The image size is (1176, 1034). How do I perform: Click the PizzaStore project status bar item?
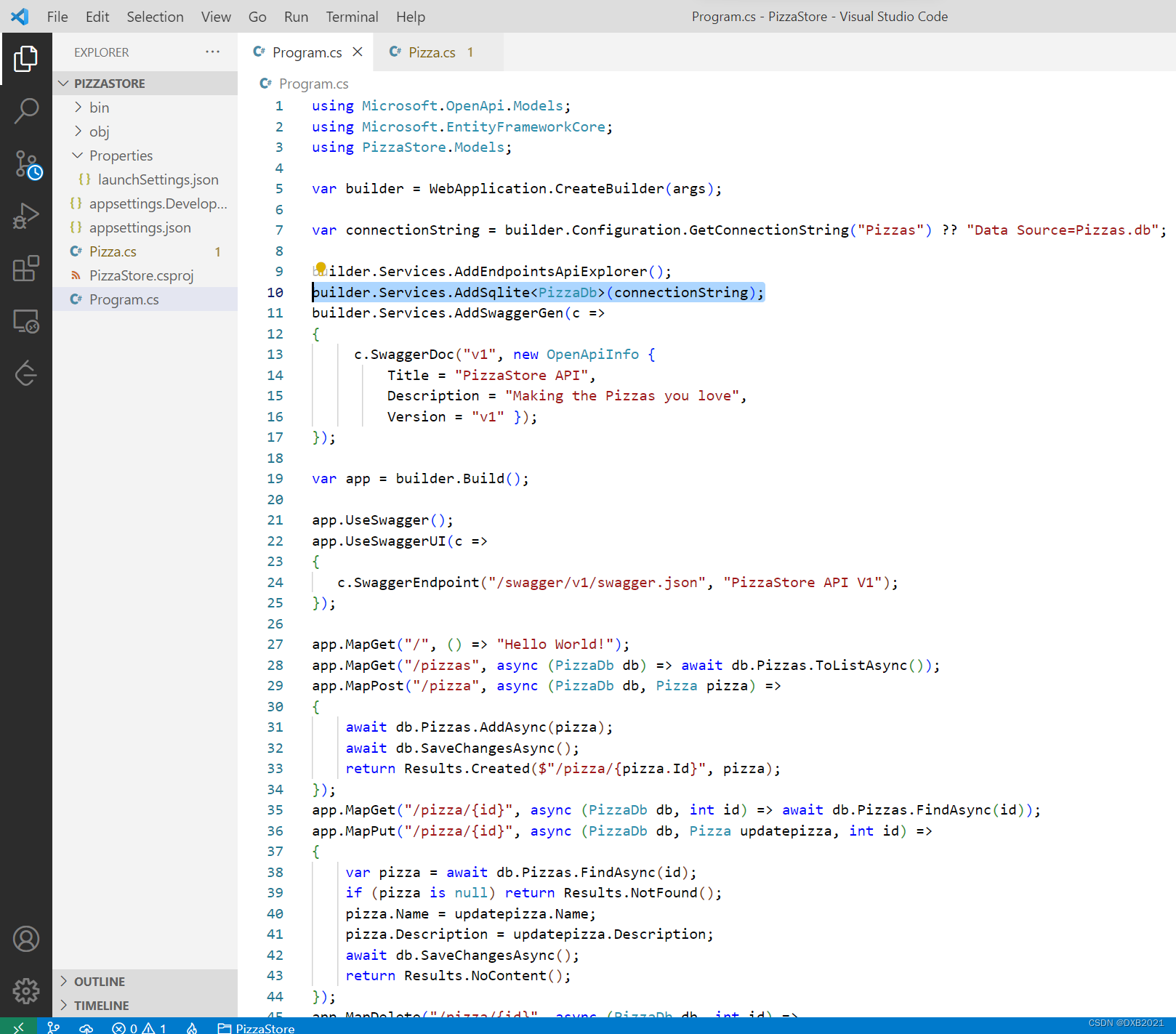tap(257, 1027)
